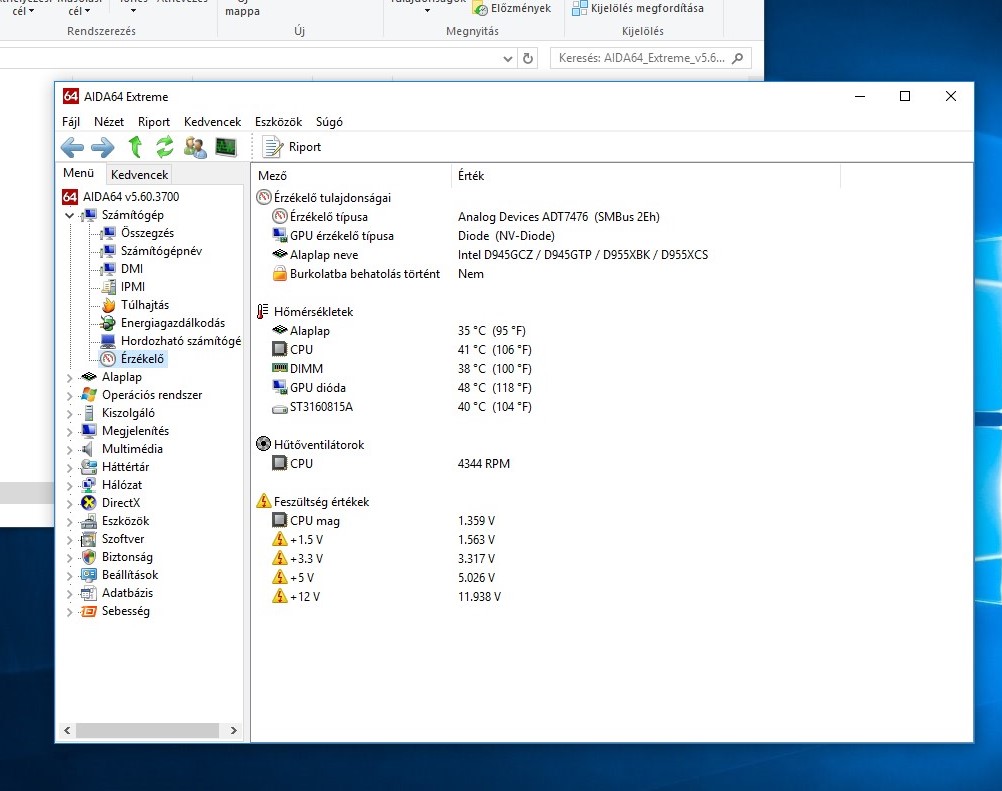The width and height of the screenshot is (1002, 791).
Task: Click the DirectX X logo icon
Action: click(x=89, y=503)
